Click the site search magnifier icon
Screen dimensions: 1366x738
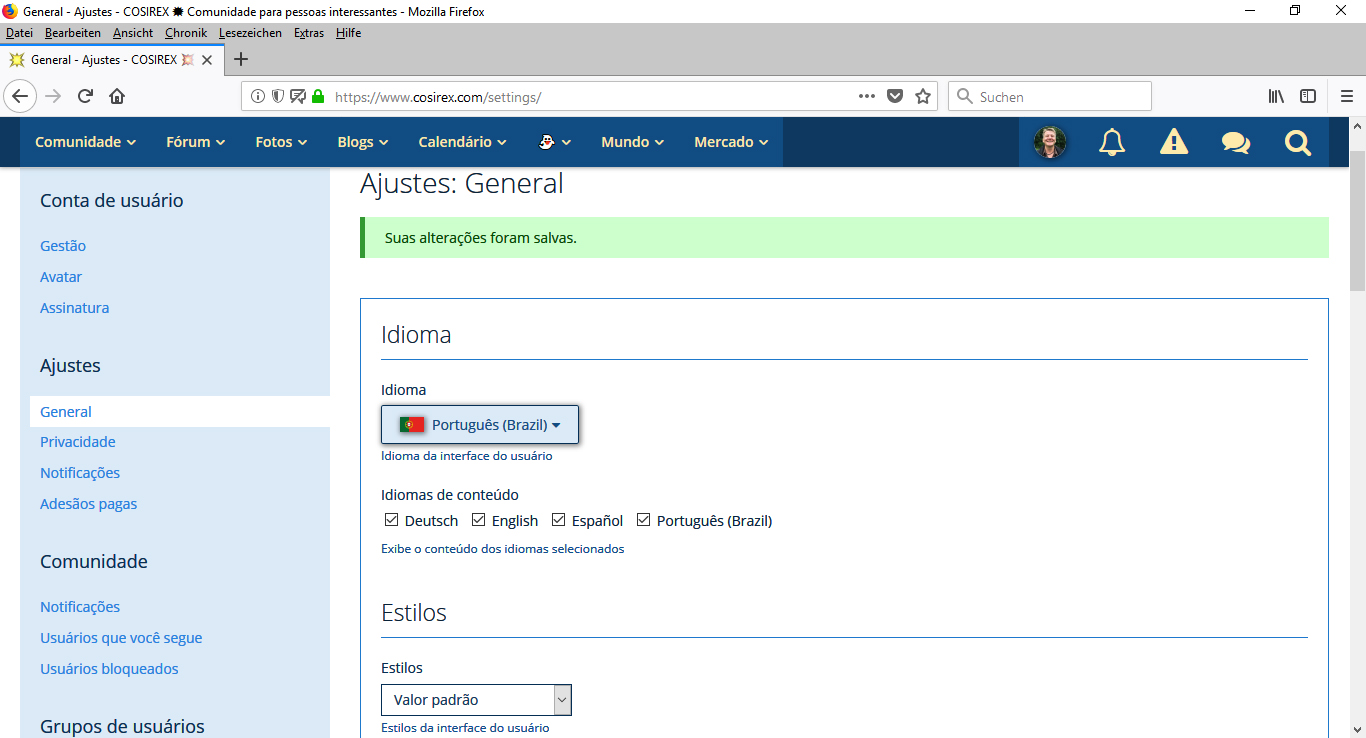[1297, 142]
